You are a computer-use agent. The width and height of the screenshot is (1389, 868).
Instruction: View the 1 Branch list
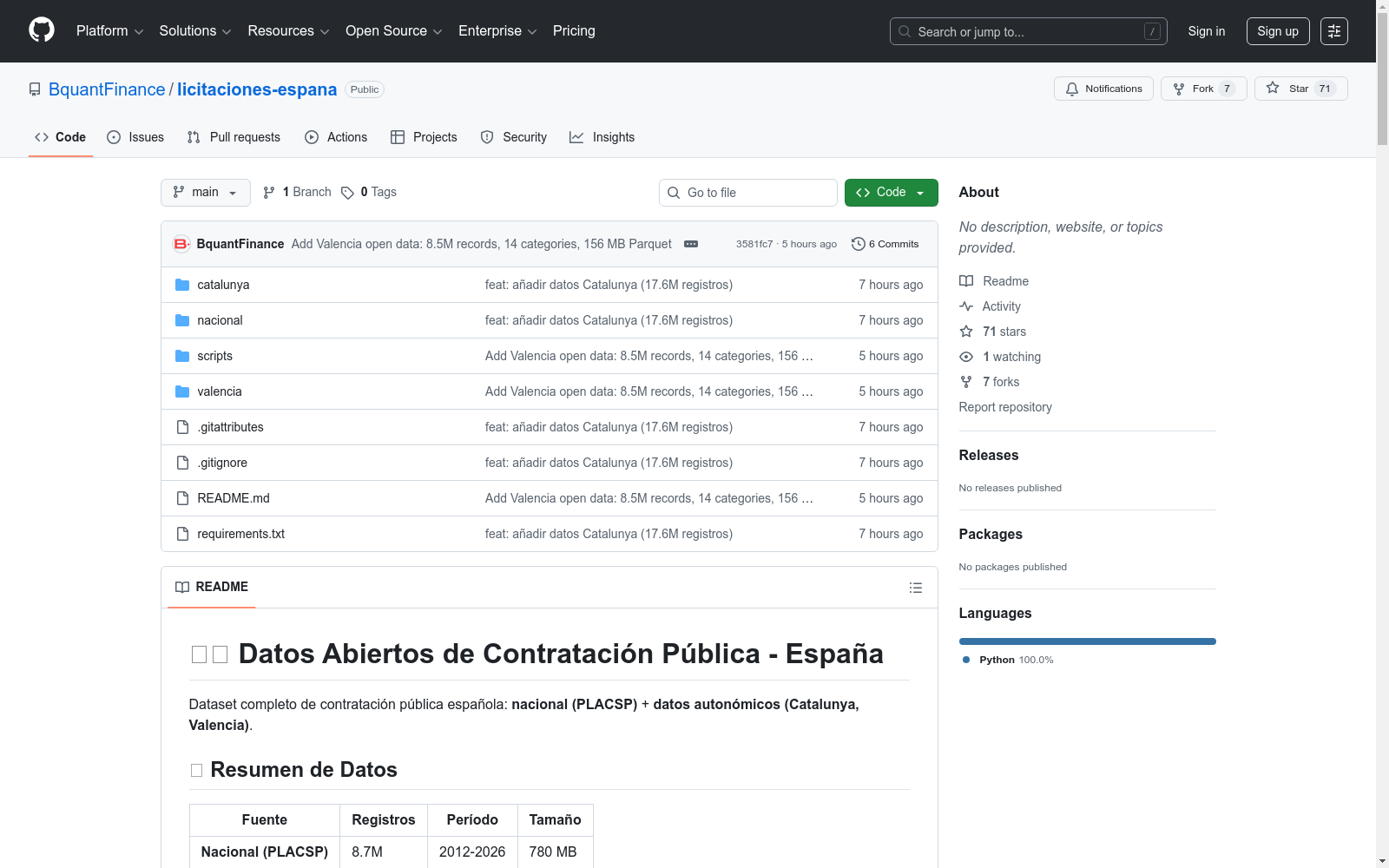(297, 192)
